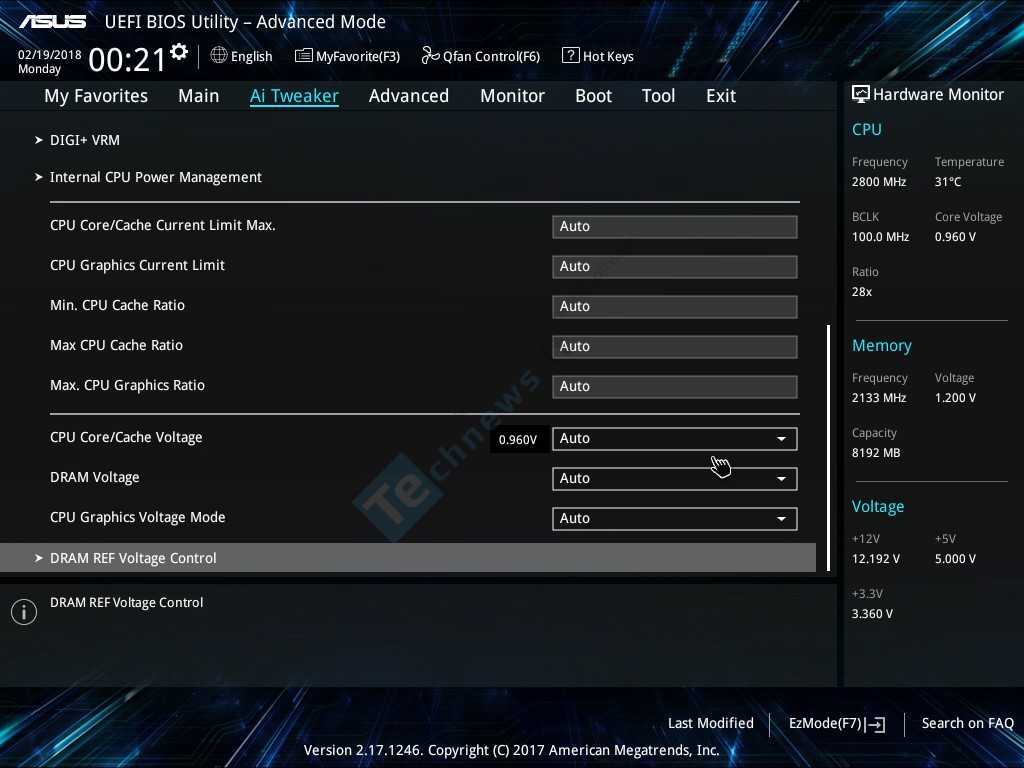Click the Hardware Monitor display icon
Screen dimensions: 1024x768
click(x=861, y=94)
